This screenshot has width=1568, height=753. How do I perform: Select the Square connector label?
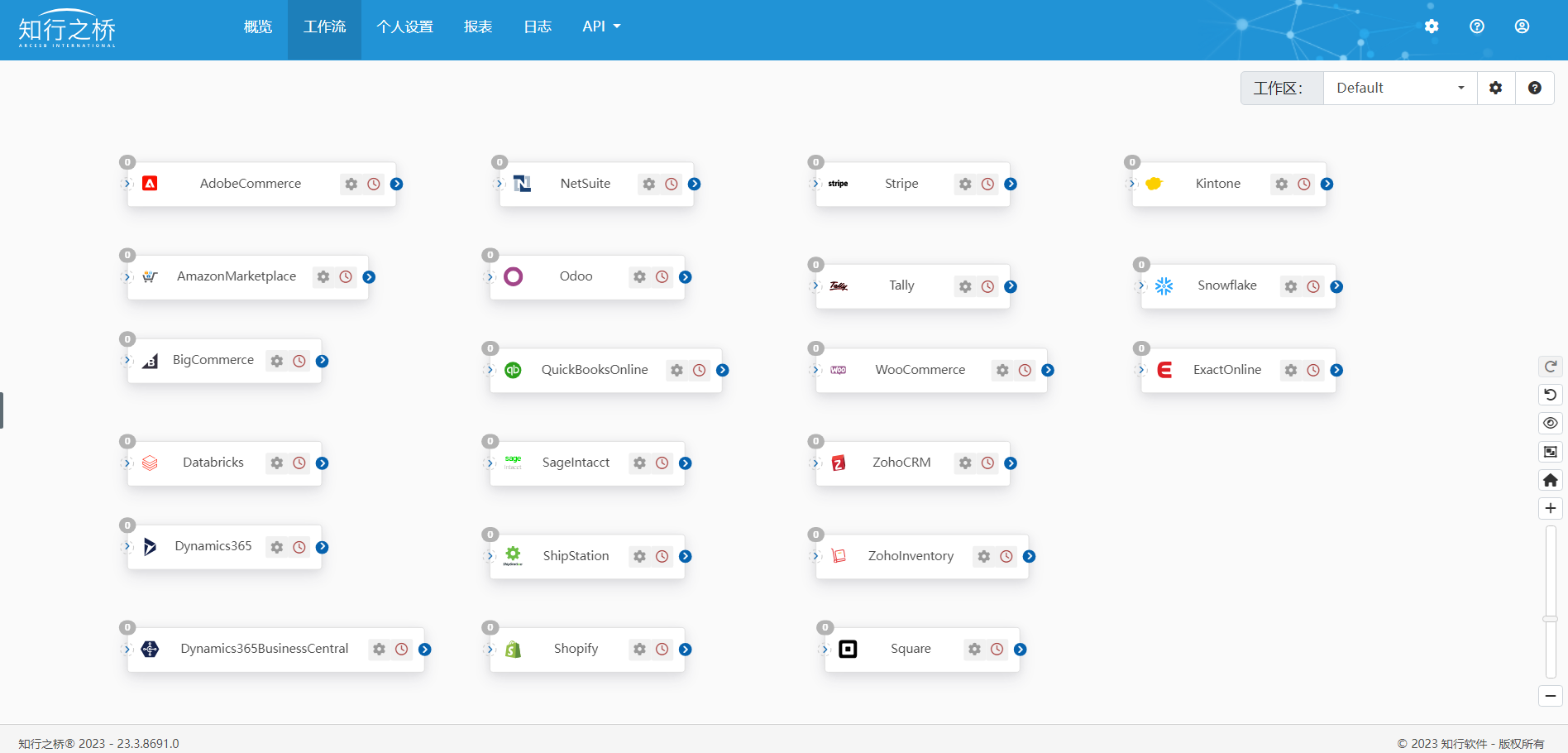[x=911, y=649]
